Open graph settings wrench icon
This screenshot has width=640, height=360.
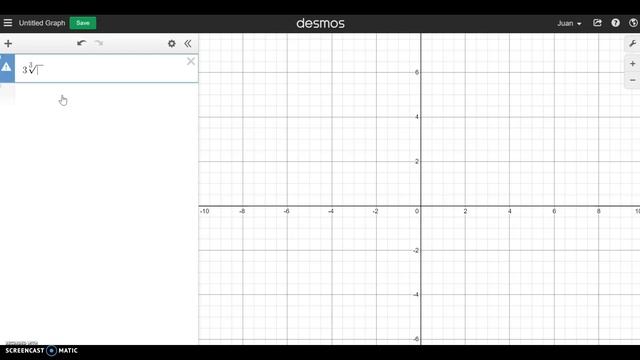coord(632,43)
